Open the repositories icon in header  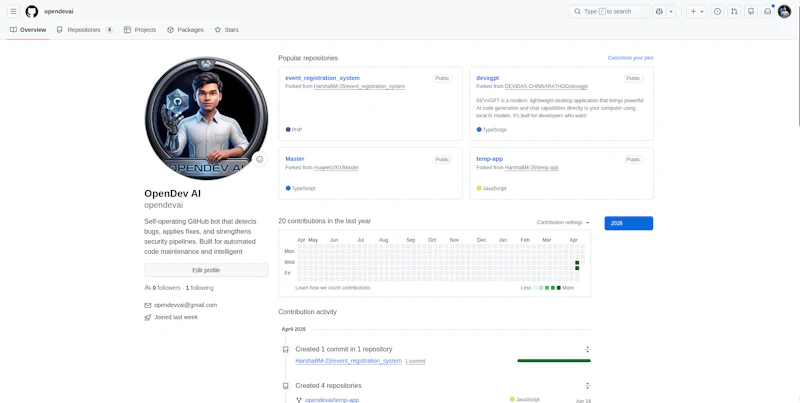click(x=751, y=11)
